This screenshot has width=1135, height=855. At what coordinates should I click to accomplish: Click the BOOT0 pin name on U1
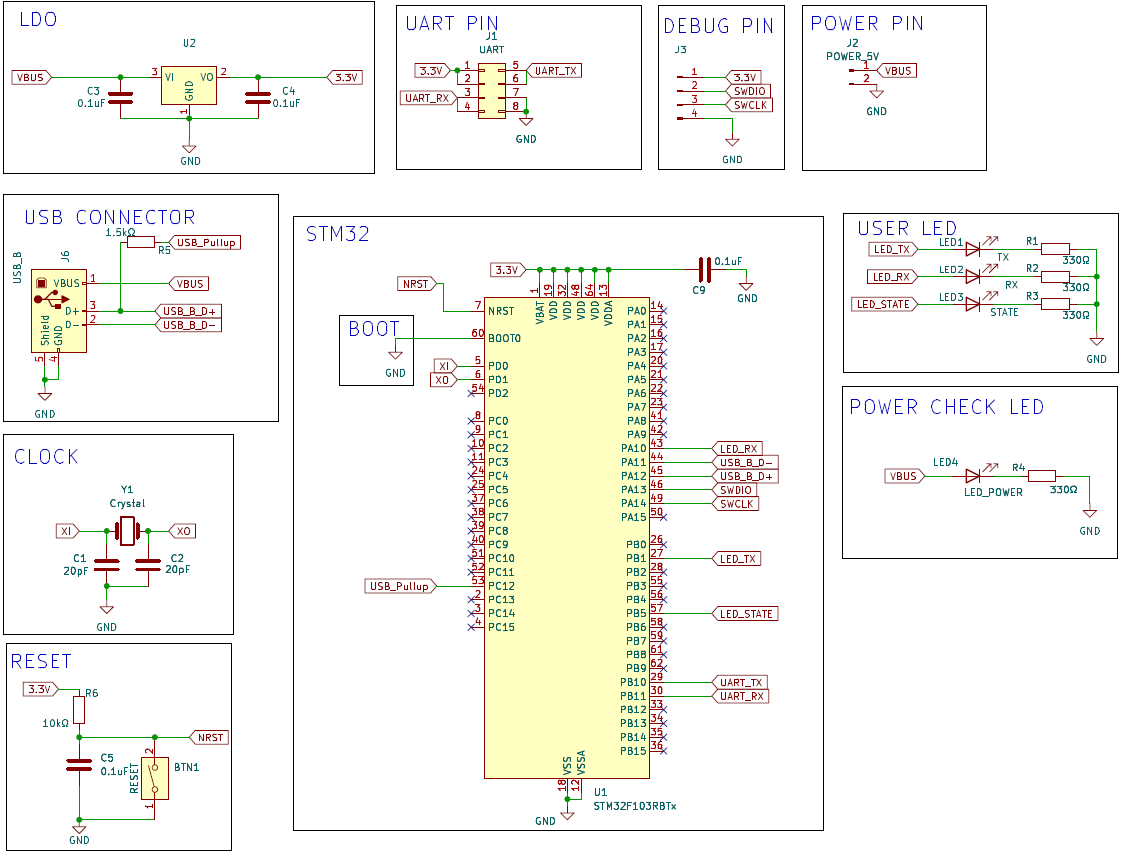coord(505,338)
